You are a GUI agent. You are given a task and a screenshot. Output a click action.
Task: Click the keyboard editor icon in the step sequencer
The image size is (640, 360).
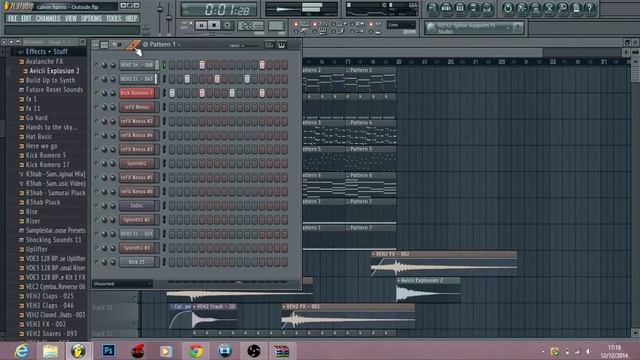(282, 45)
